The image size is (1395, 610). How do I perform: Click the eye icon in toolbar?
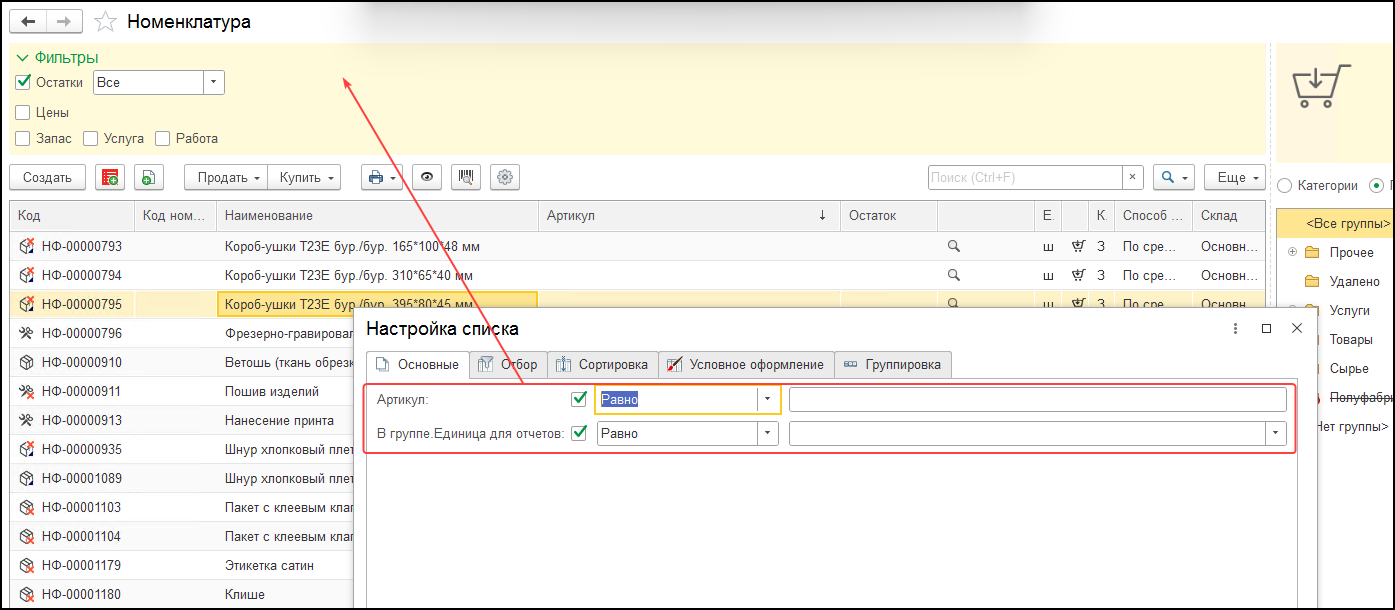click(427, 177)
